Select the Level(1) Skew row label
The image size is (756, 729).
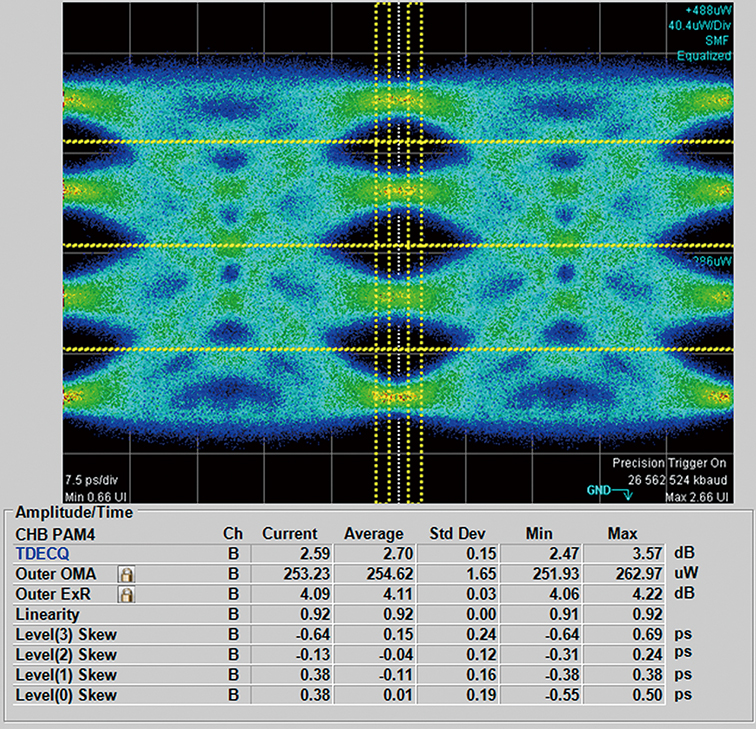click(66, 675)
